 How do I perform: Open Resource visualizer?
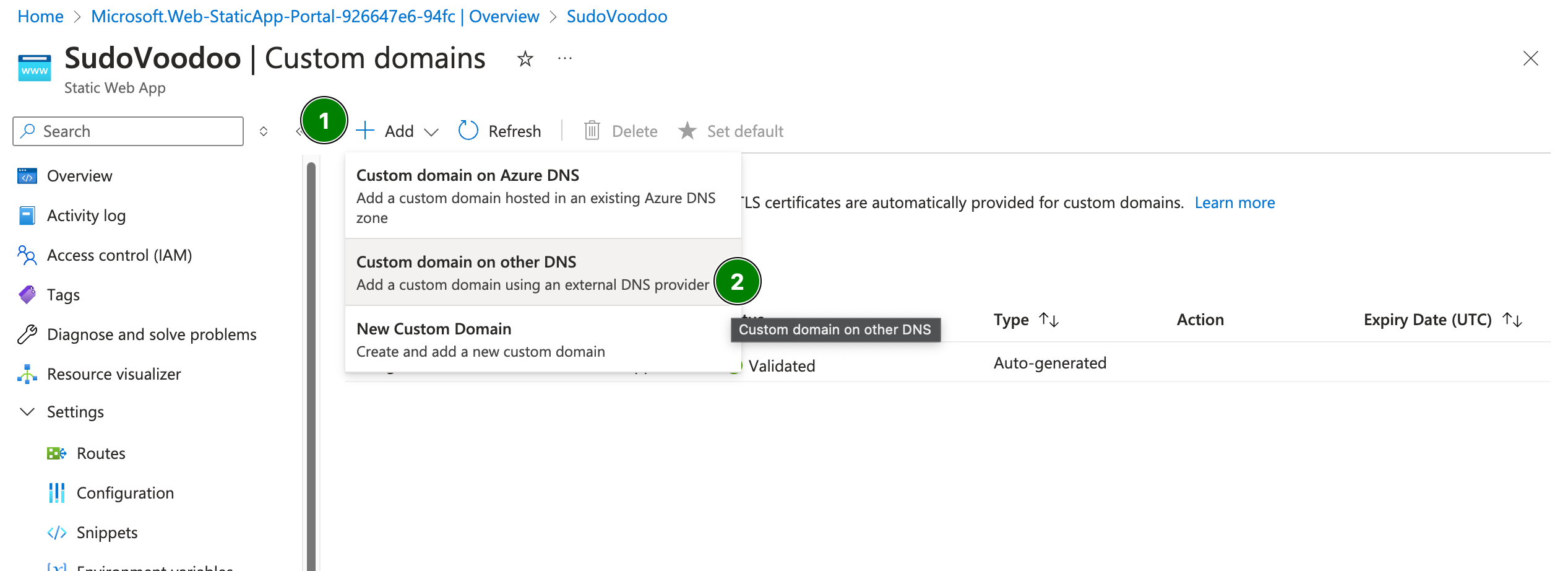click(x=114, y=374)
